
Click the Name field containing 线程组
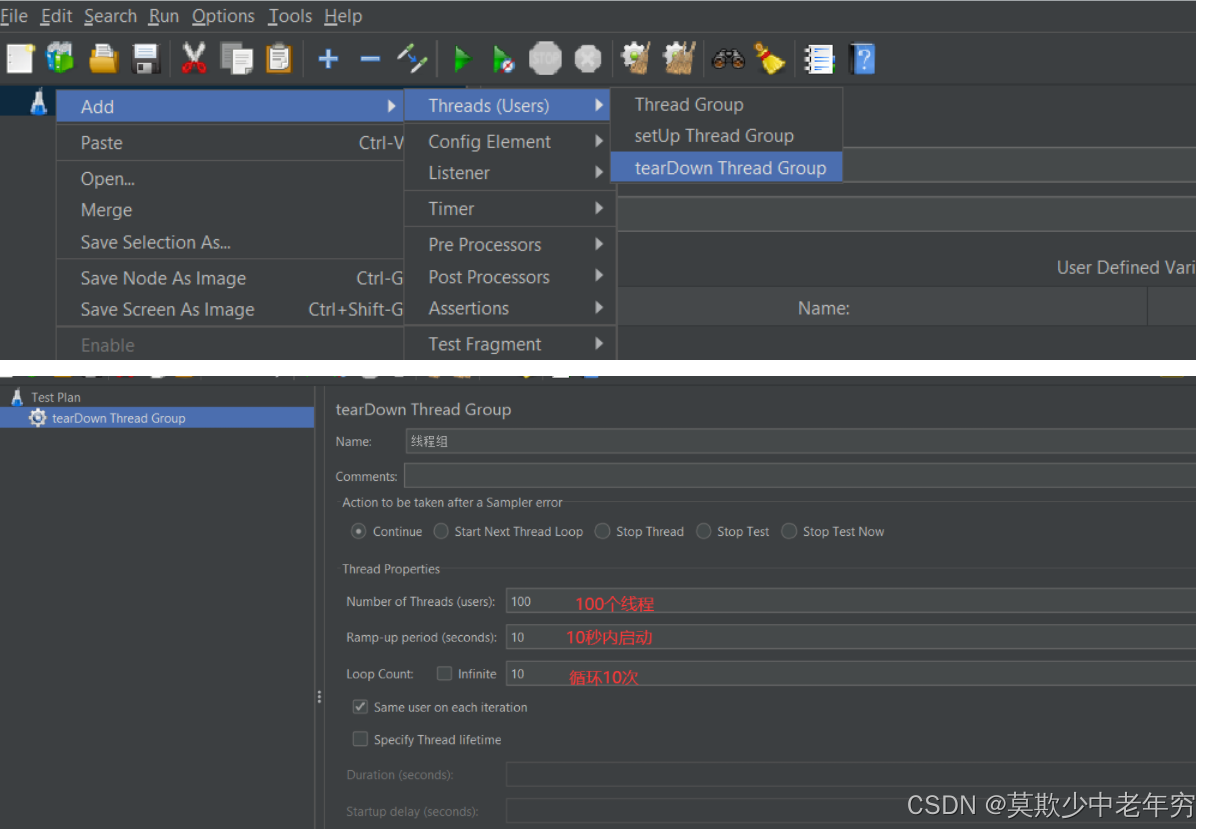coord(800,441)
